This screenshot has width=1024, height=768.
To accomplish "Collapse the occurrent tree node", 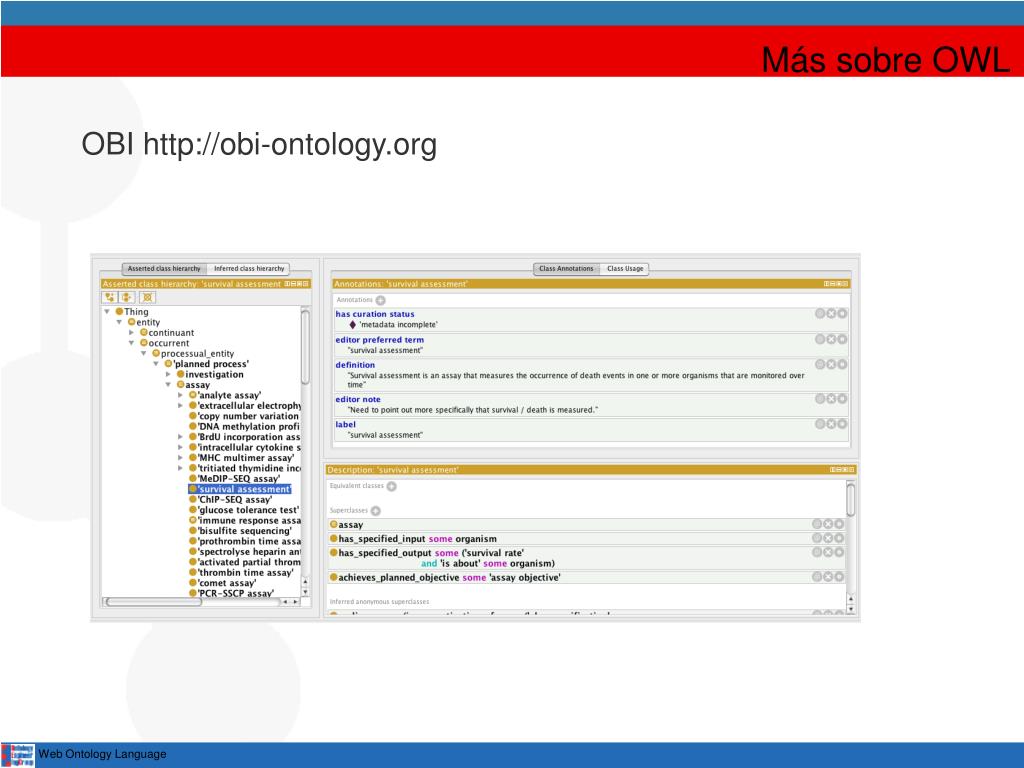I will click(x=131, y=344).
